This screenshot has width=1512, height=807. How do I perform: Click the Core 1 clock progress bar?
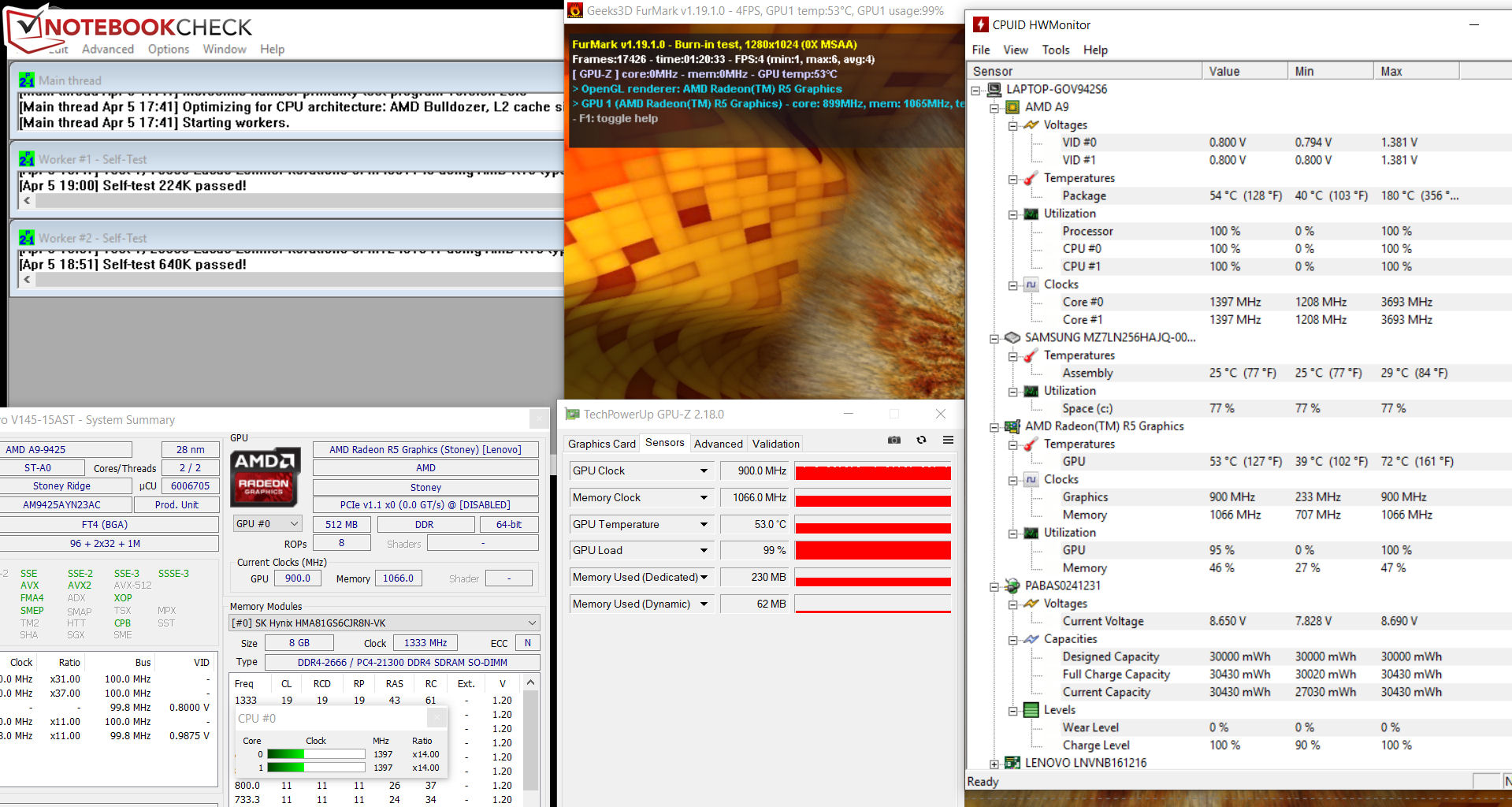pyautogui.click(x=316, y=768)
